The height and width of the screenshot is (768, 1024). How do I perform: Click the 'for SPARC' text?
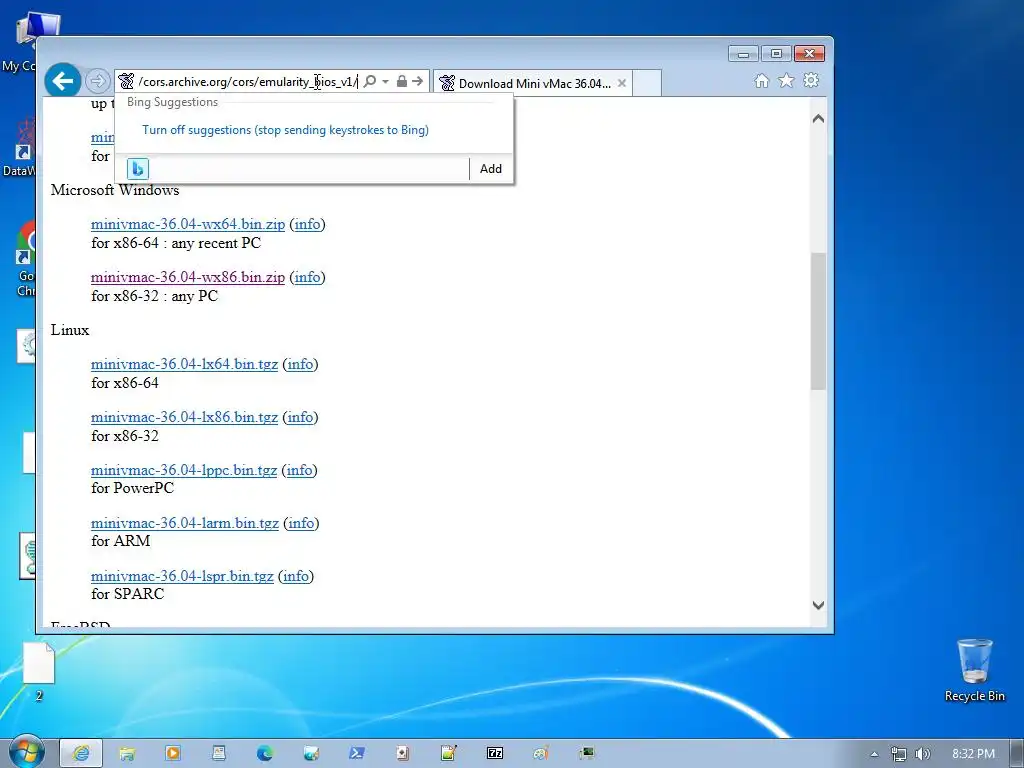pos(127,594)
